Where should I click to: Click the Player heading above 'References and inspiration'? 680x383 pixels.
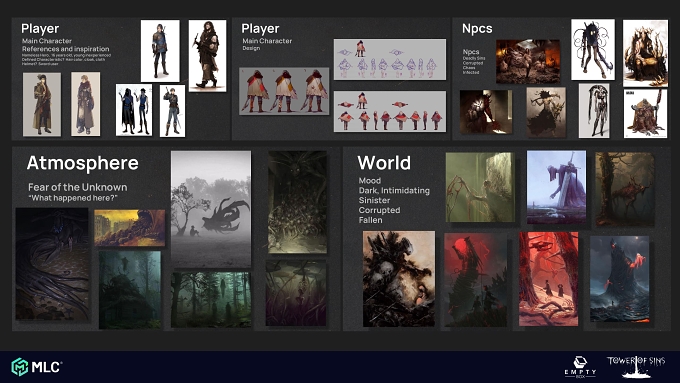click(40, 29)
